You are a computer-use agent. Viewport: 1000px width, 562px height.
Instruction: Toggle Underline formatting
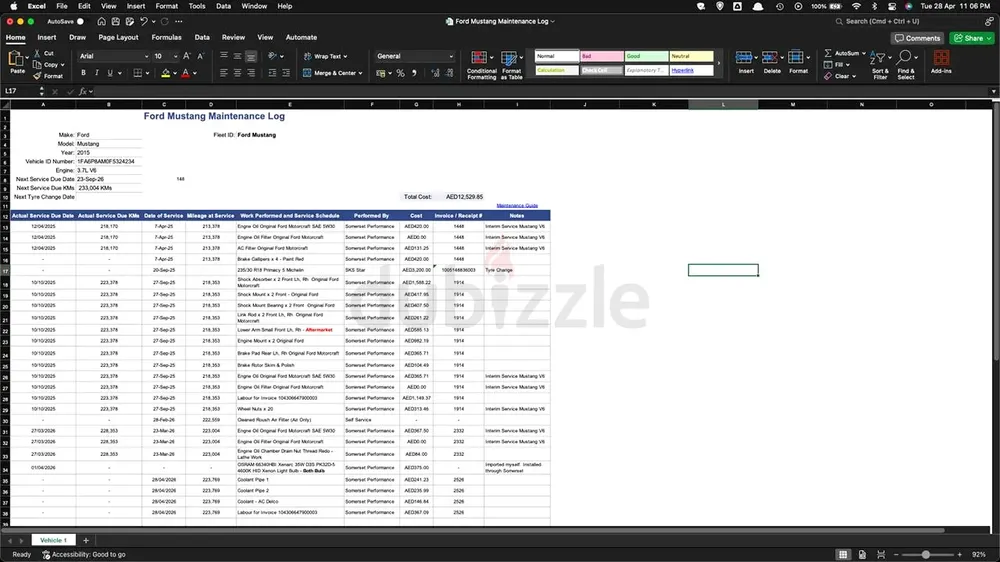(x=110, y=73)
